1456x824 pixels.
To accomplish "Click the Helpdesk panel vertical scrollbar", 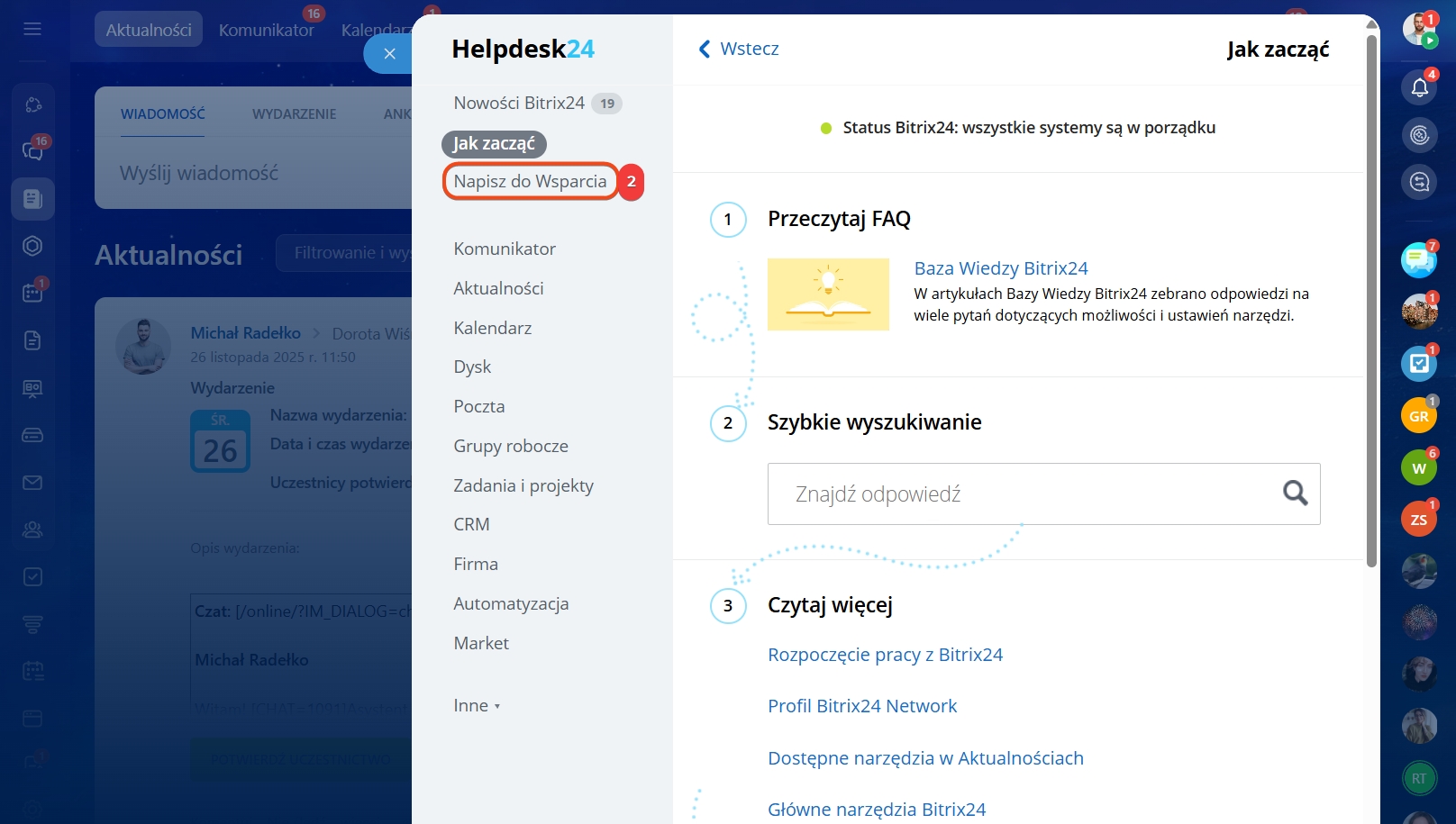I will pos(1371,297).
